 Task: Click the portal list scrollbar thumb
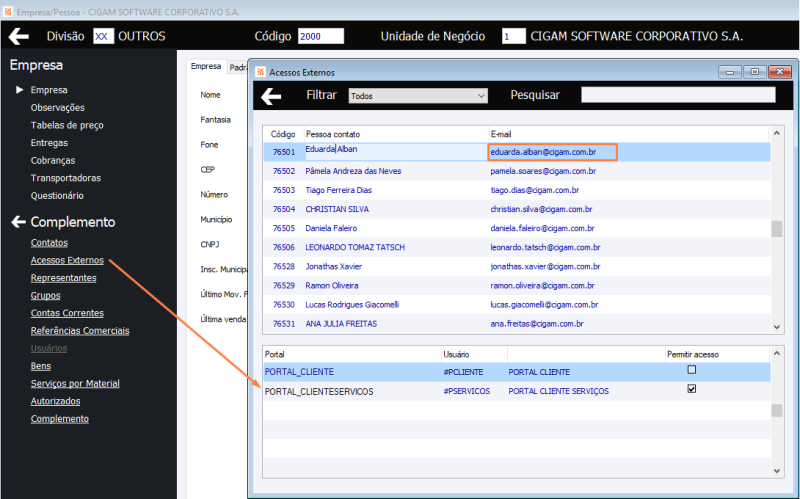[777, 410]
